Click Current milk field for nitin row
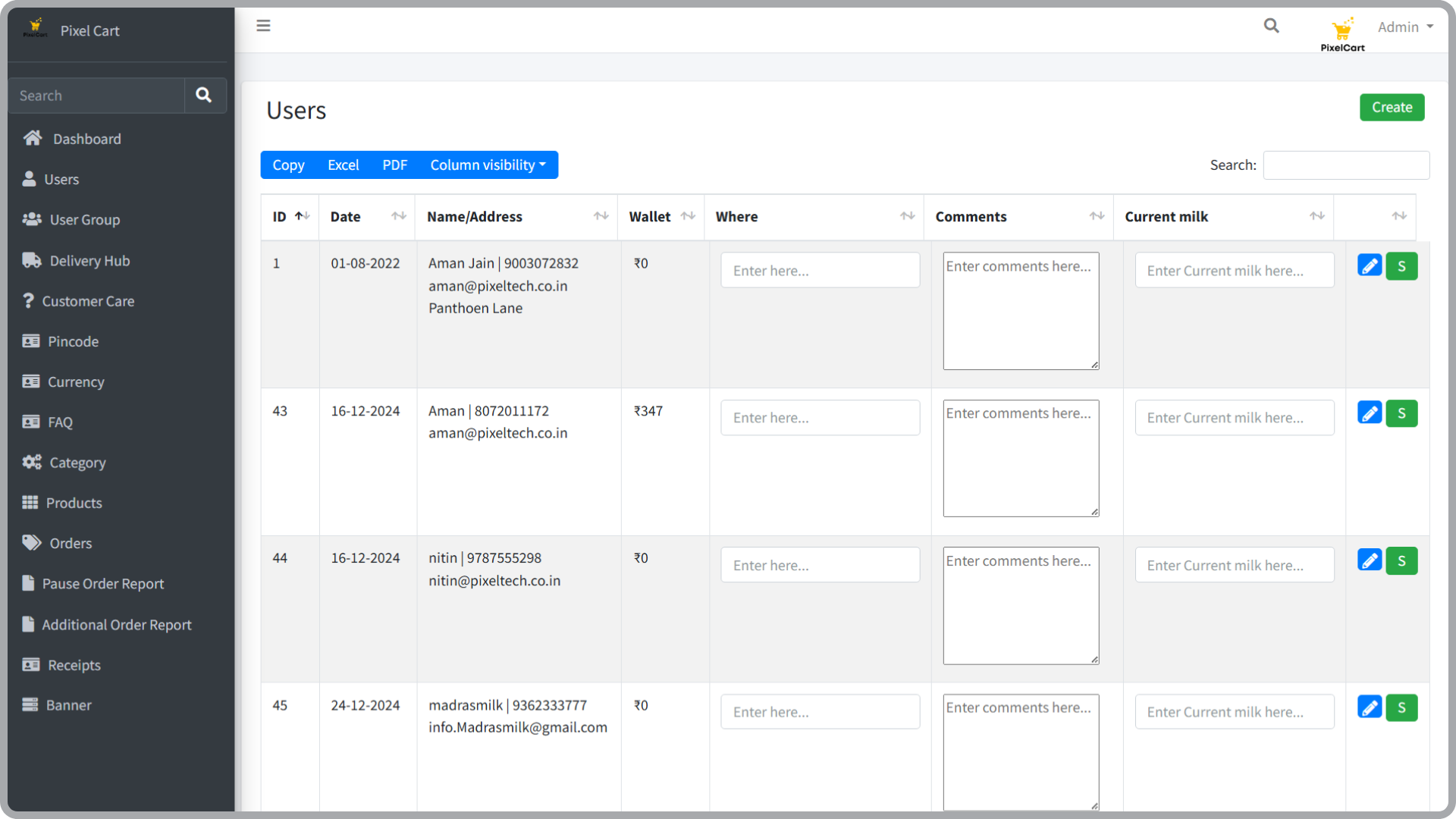This screenshot has height=819, width=1456. tap(1234, 565)
